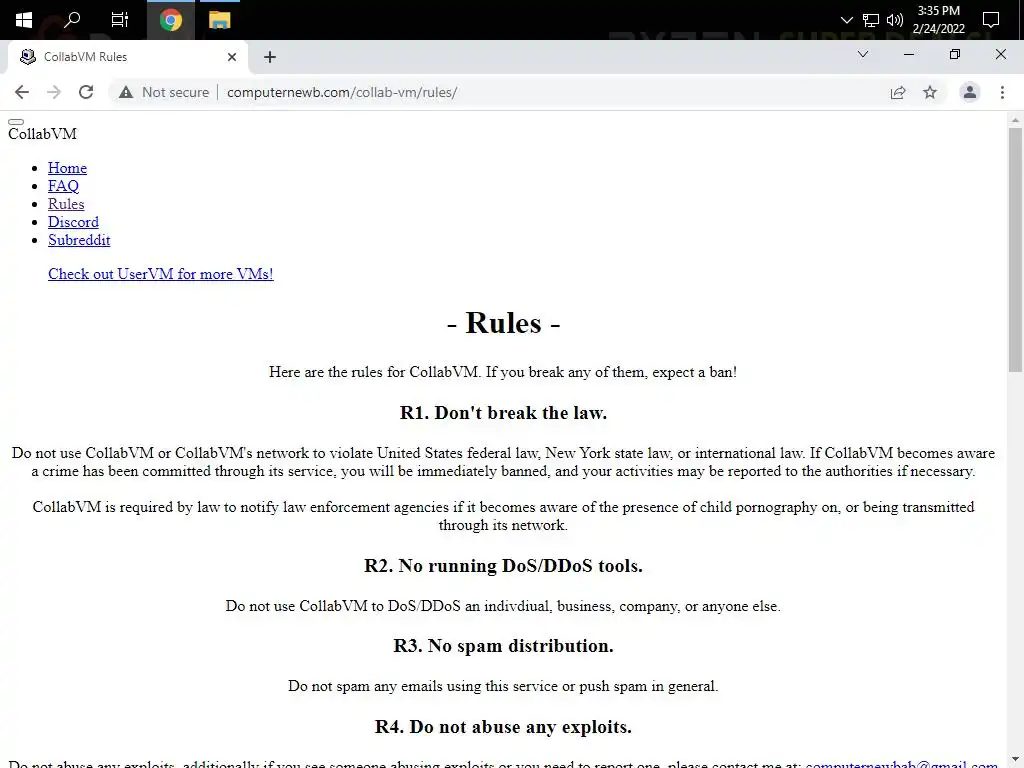
Task: Select the CollabVM Rules tab
Action: pos(128,57)
